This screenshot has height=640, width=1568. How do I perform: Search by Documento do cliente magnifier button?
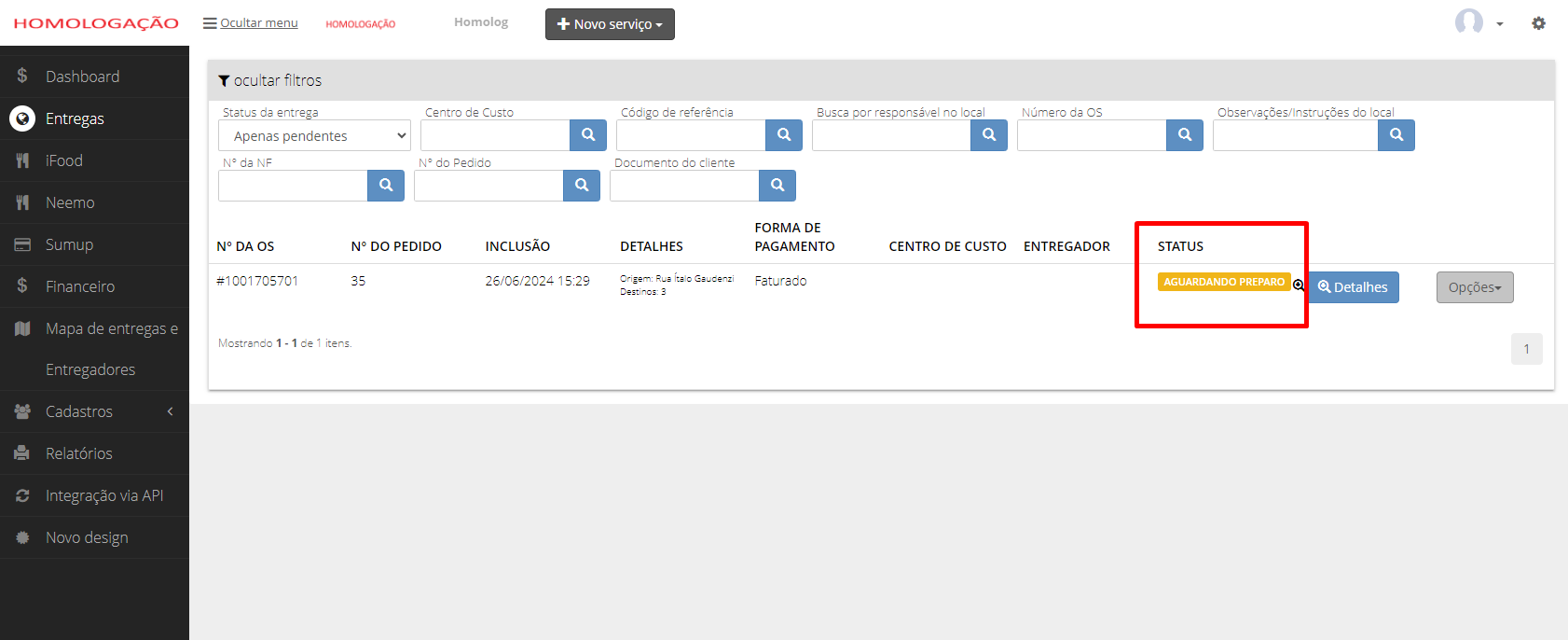(x=777, y=186)
